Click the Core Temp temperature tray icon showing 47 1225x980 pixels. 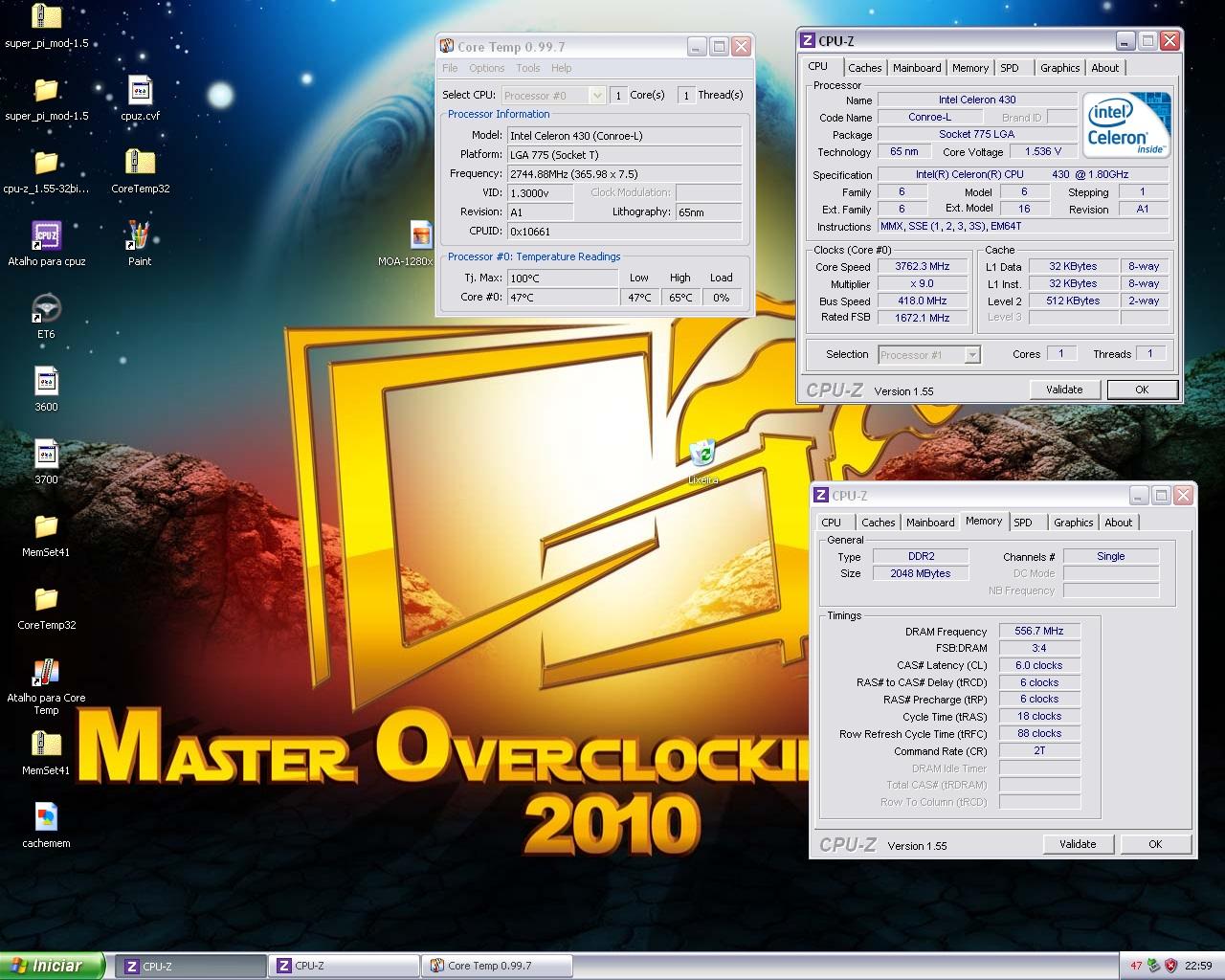click(x=1136, y=966)
